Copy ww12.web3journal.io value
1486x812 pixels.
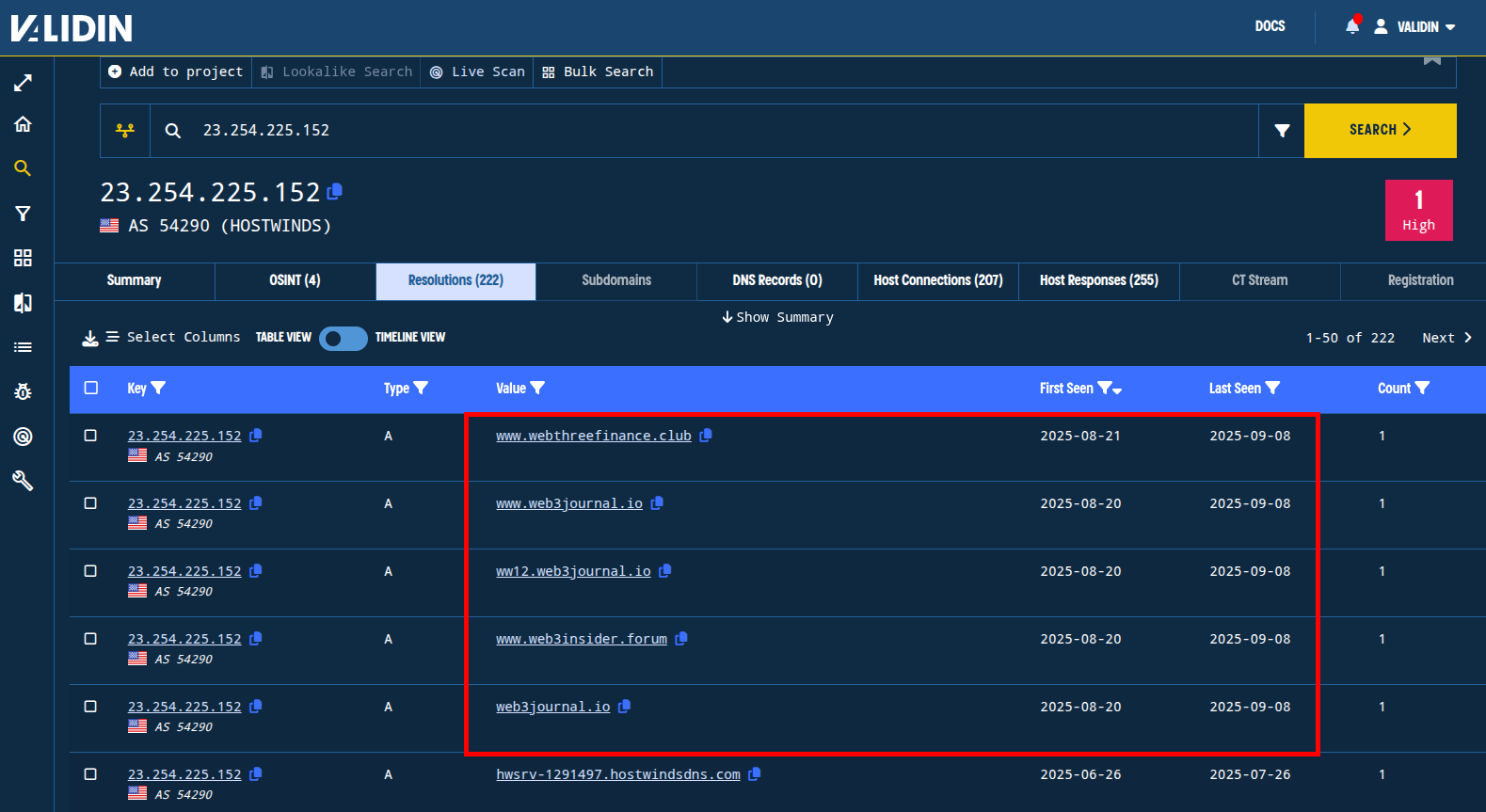(x=664, y=571)
